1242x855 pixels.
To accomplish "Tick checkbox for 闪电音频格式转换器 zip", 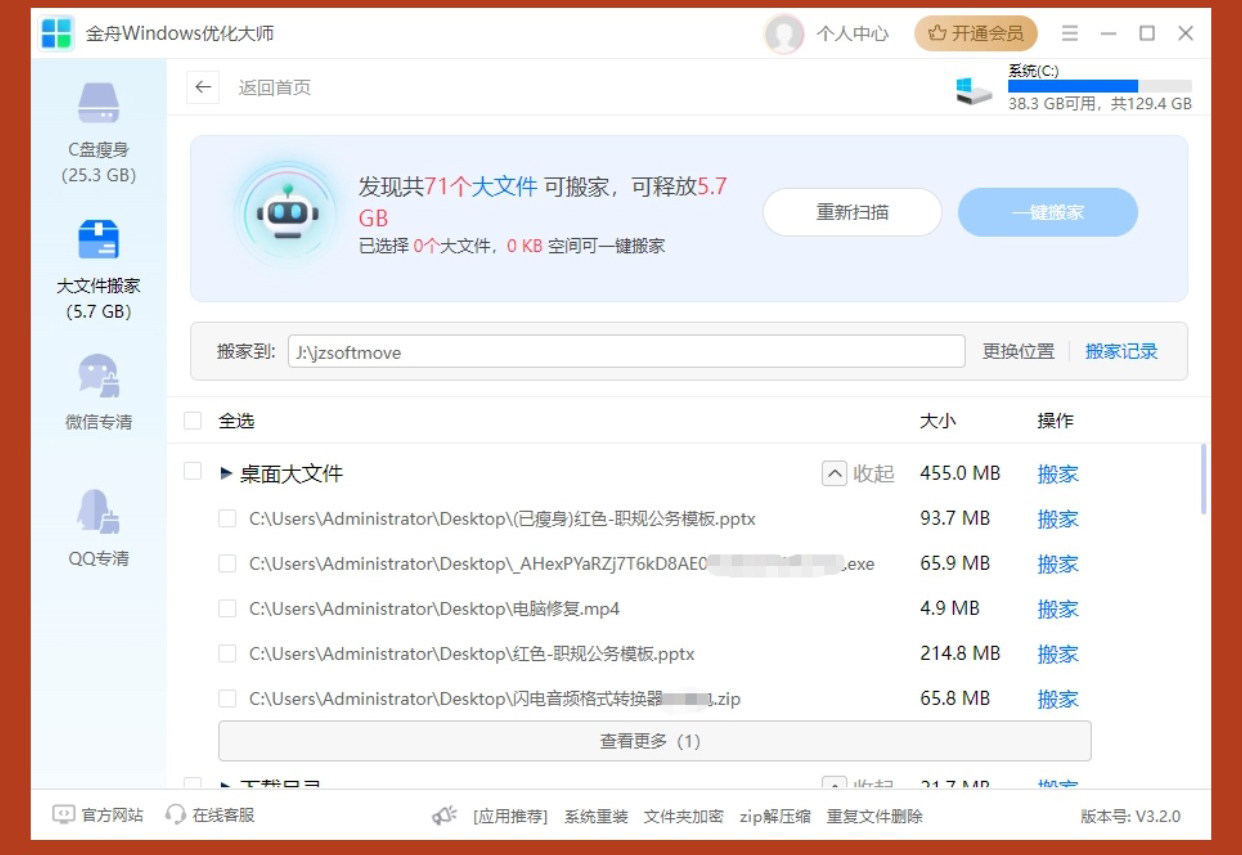I will [227, 699].
